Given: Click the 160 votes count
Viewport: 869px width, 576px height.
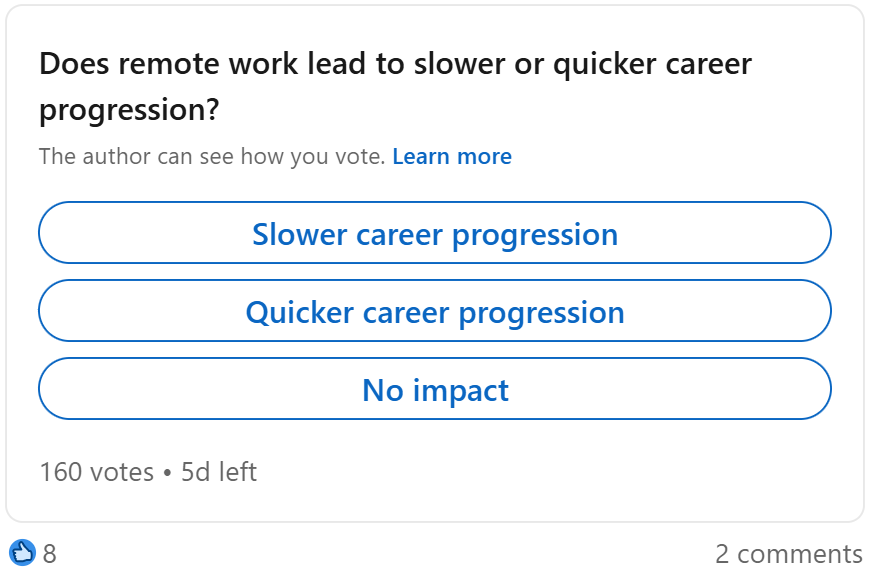Looking at the screenshot, I should (x=96, y=472).
